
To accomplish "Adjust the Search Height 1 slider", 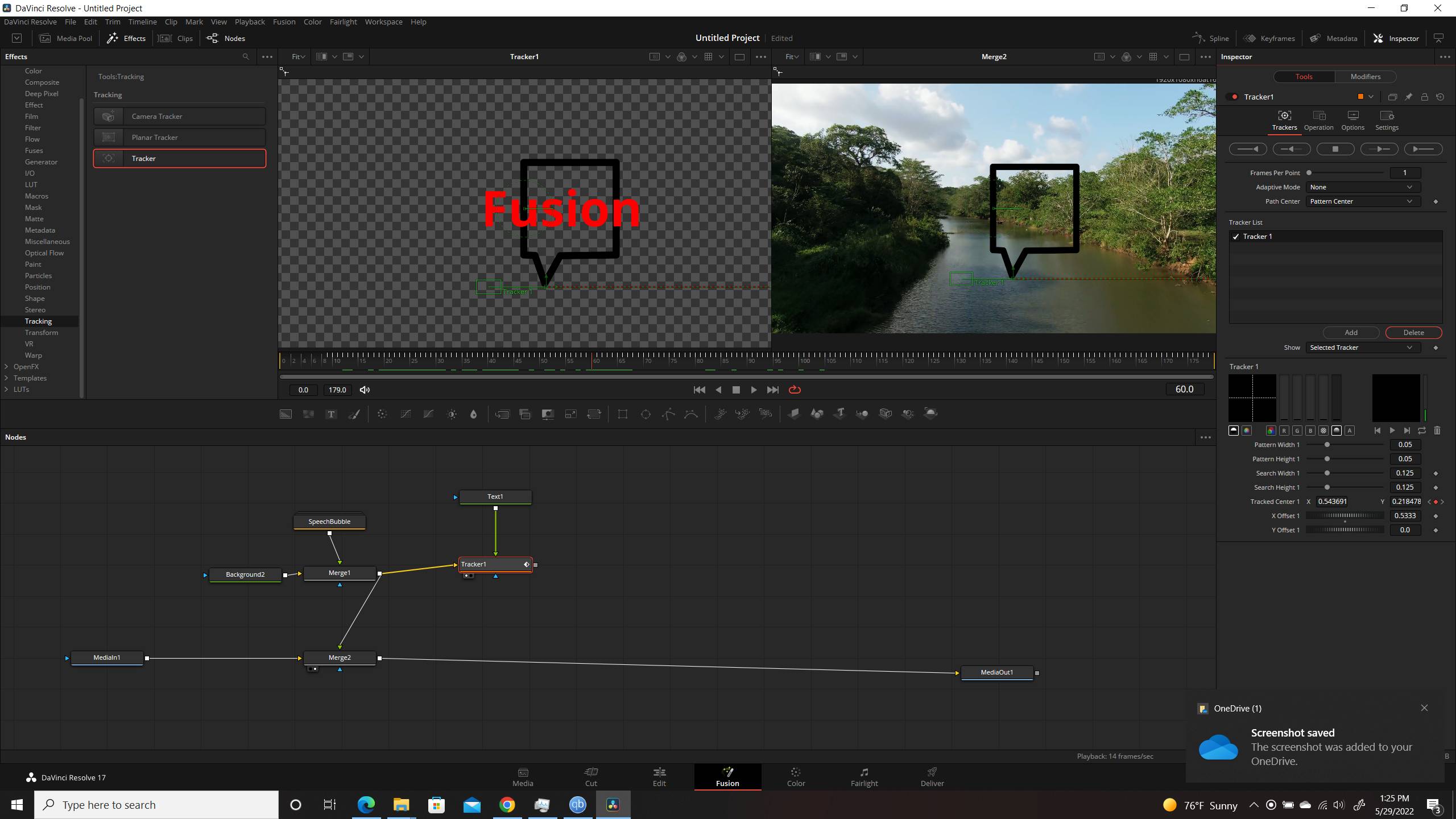I will pos(1346,487).
